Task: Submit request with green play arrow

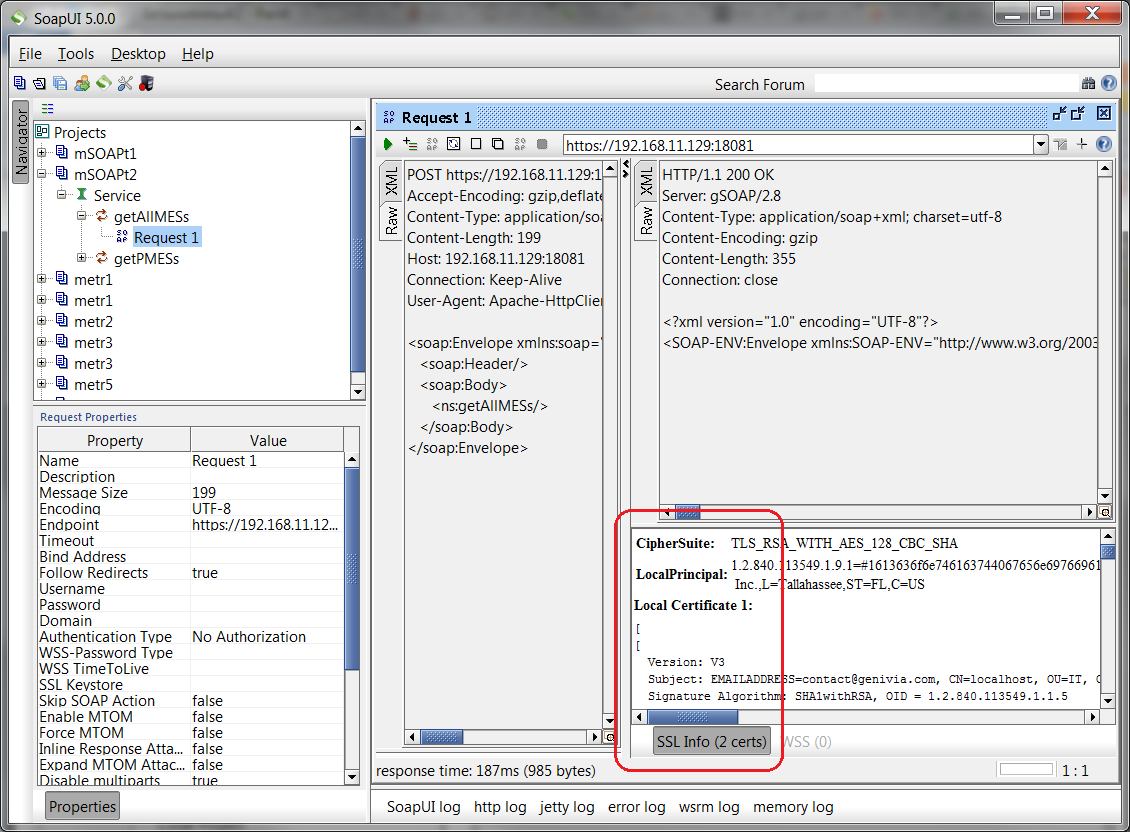Action: point(388,144)
